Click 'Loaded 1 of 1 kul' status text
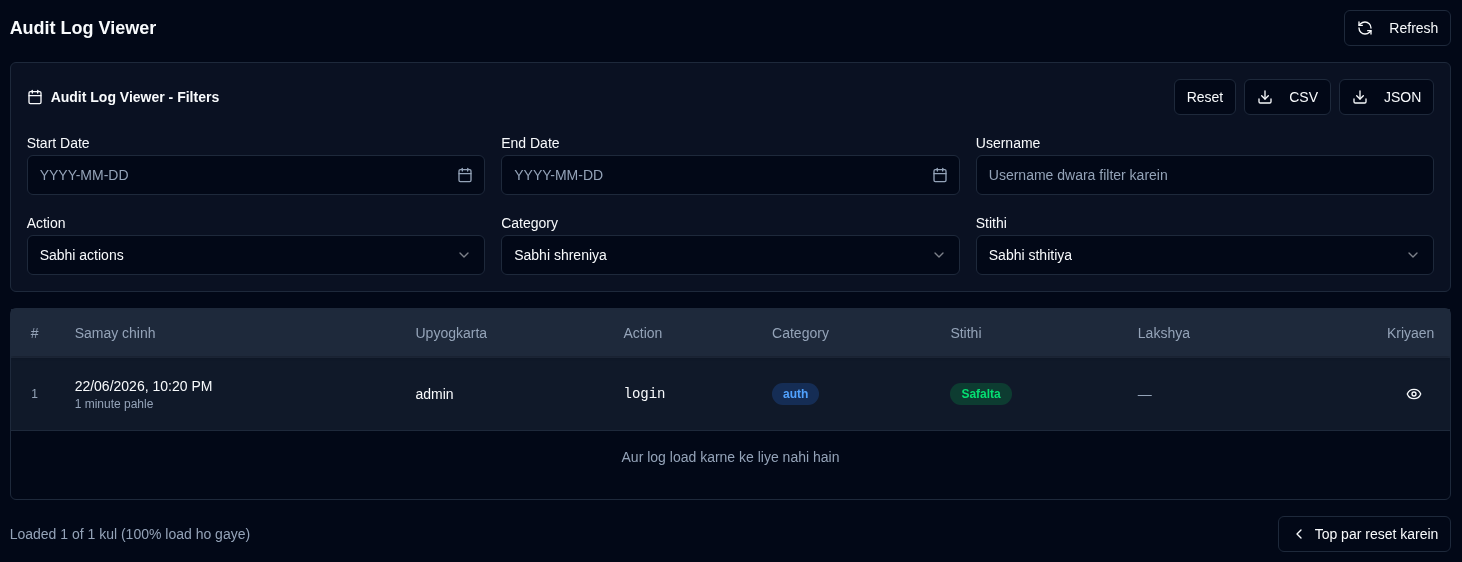Viewport: 1462px width, 562px height. [130, 534]
